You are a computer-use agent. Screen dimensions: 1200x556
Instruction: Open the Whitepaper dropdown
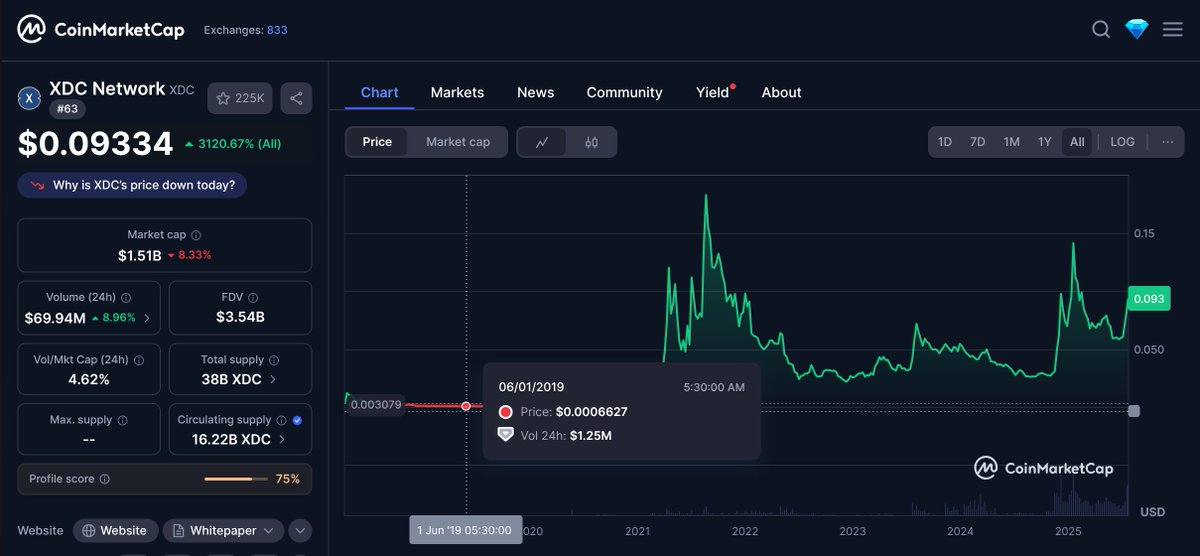click(223, 531)
